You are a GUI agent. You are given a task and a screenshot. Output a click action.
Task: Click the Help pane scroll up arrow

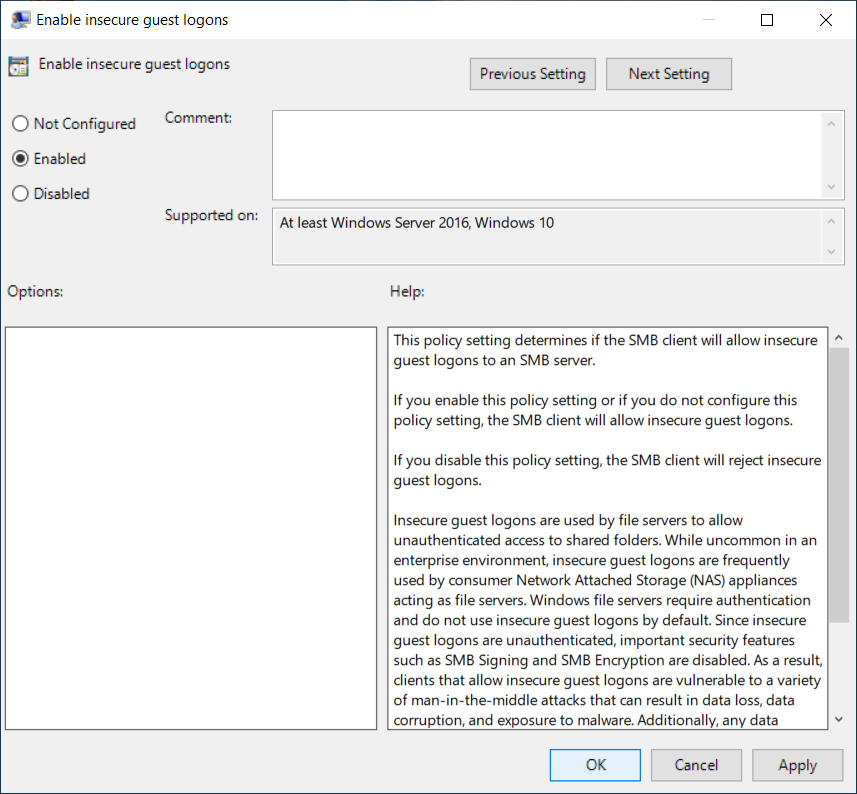838,338
